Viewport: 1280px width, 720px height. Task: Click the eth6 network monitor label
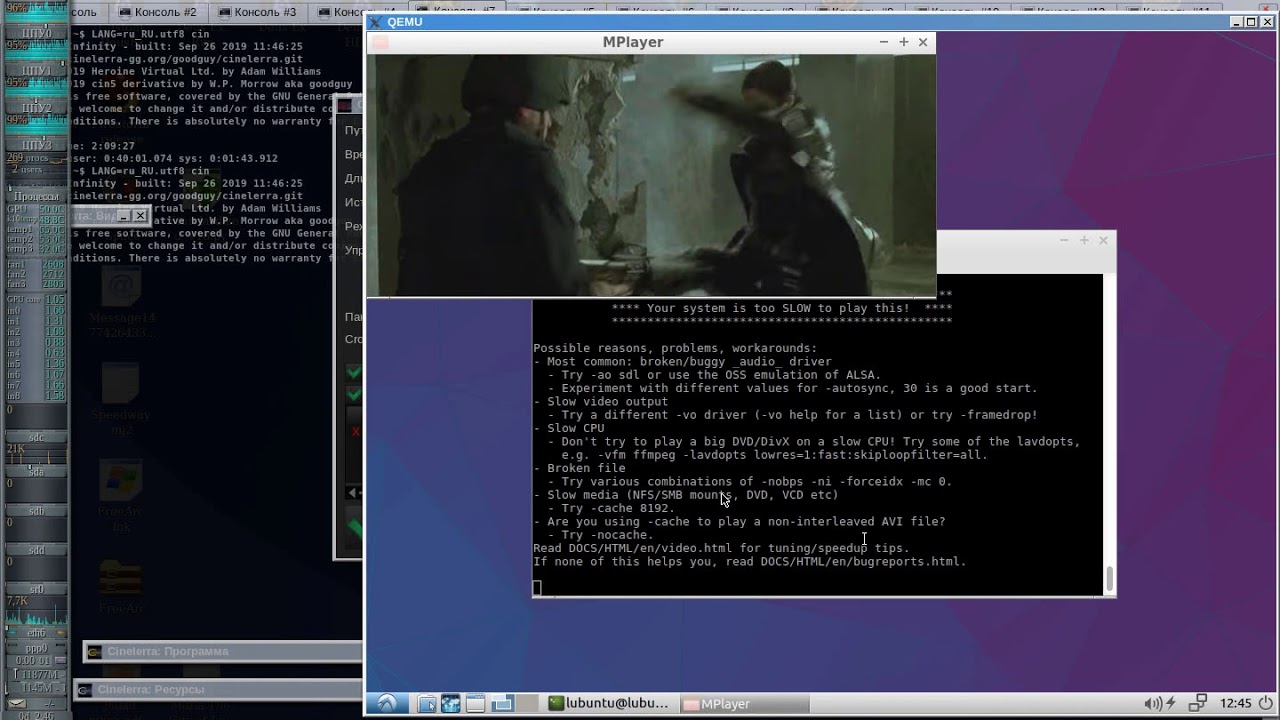(x=36, y=632)
